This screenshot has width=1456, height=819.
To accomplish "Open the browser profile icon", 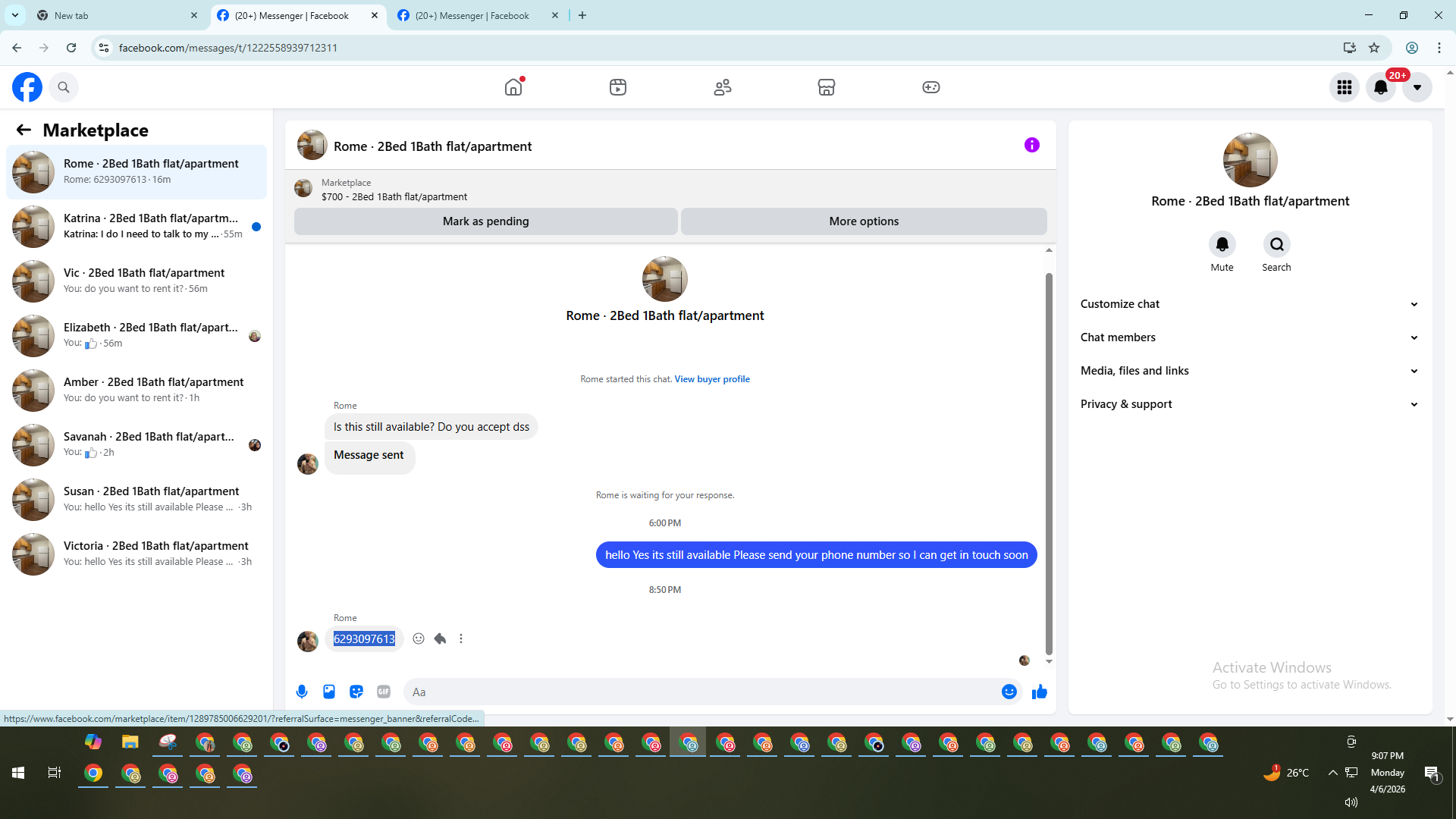I will point(1412,48).
